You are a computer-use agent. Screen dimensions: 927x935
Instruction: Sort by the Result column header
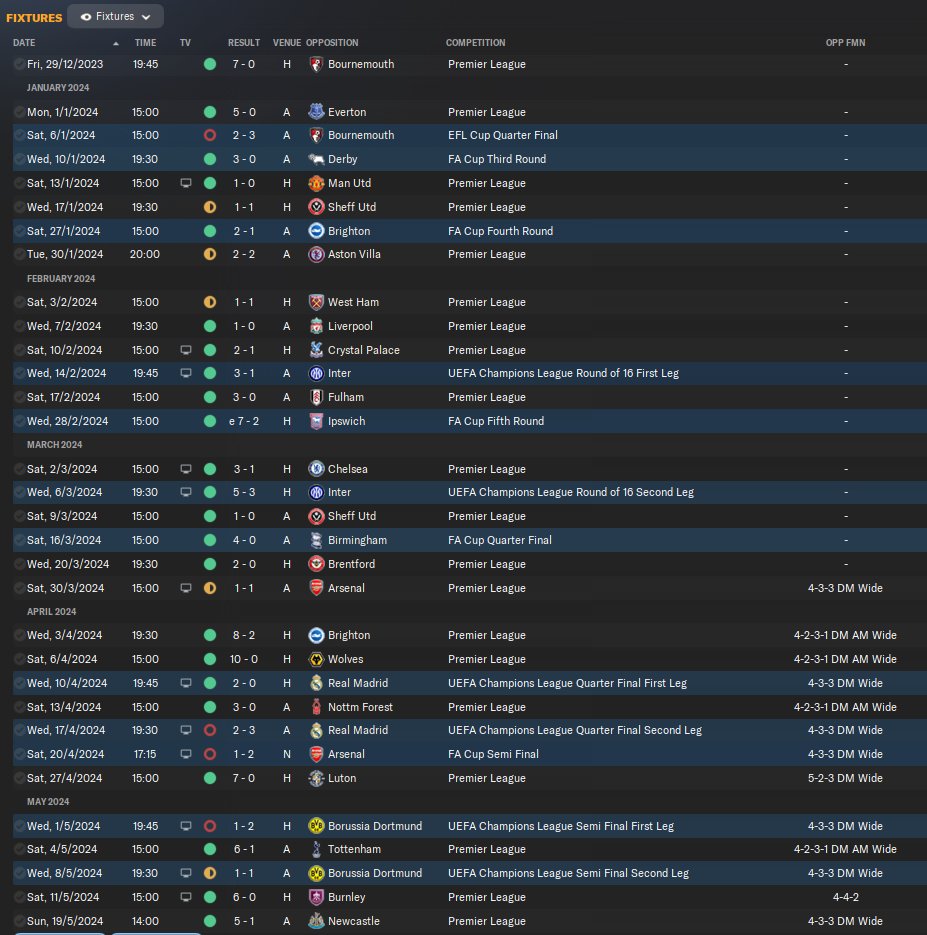(244, 43)
